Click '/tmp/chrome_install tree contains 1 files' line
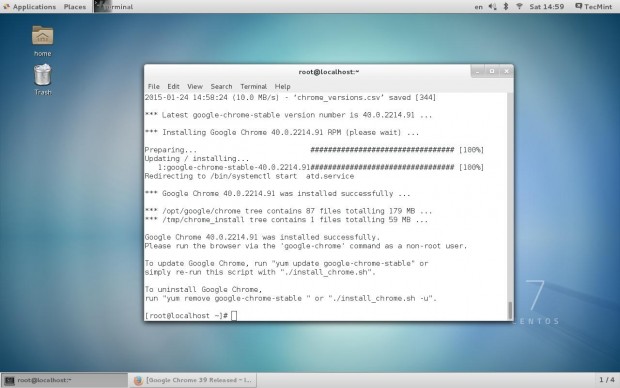620x388 pixels. pyautogui.click(x=286, y=220)
